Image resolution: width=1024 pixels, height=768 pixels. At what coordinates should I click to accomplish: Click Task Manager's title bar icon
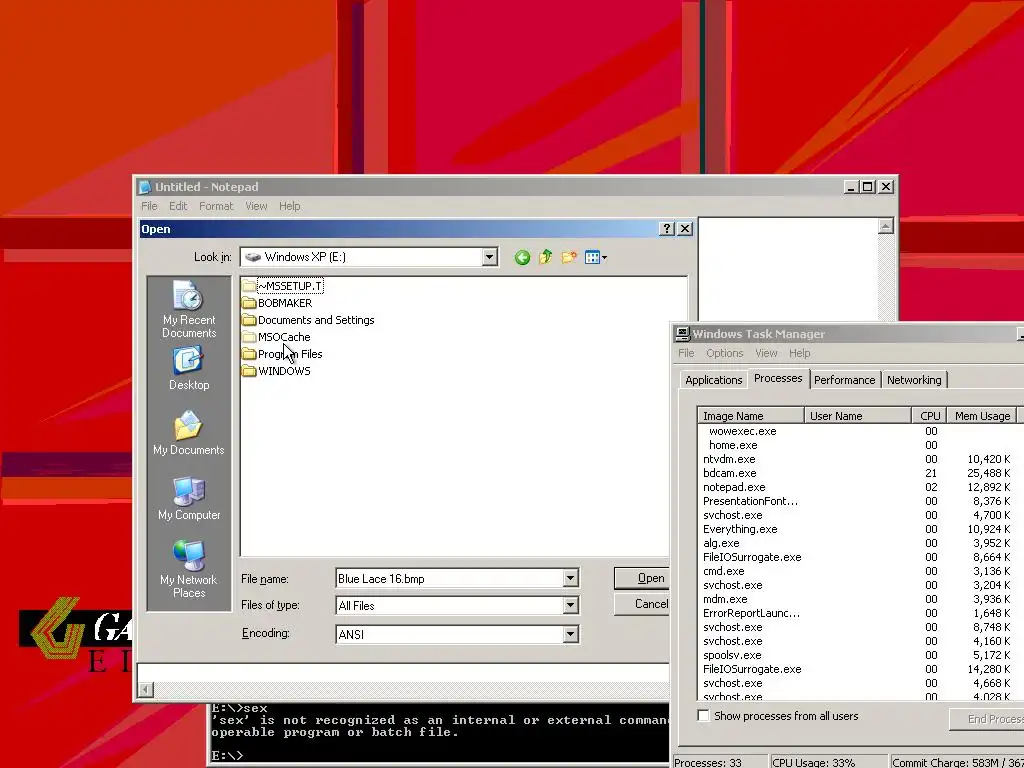coord(682,334)
